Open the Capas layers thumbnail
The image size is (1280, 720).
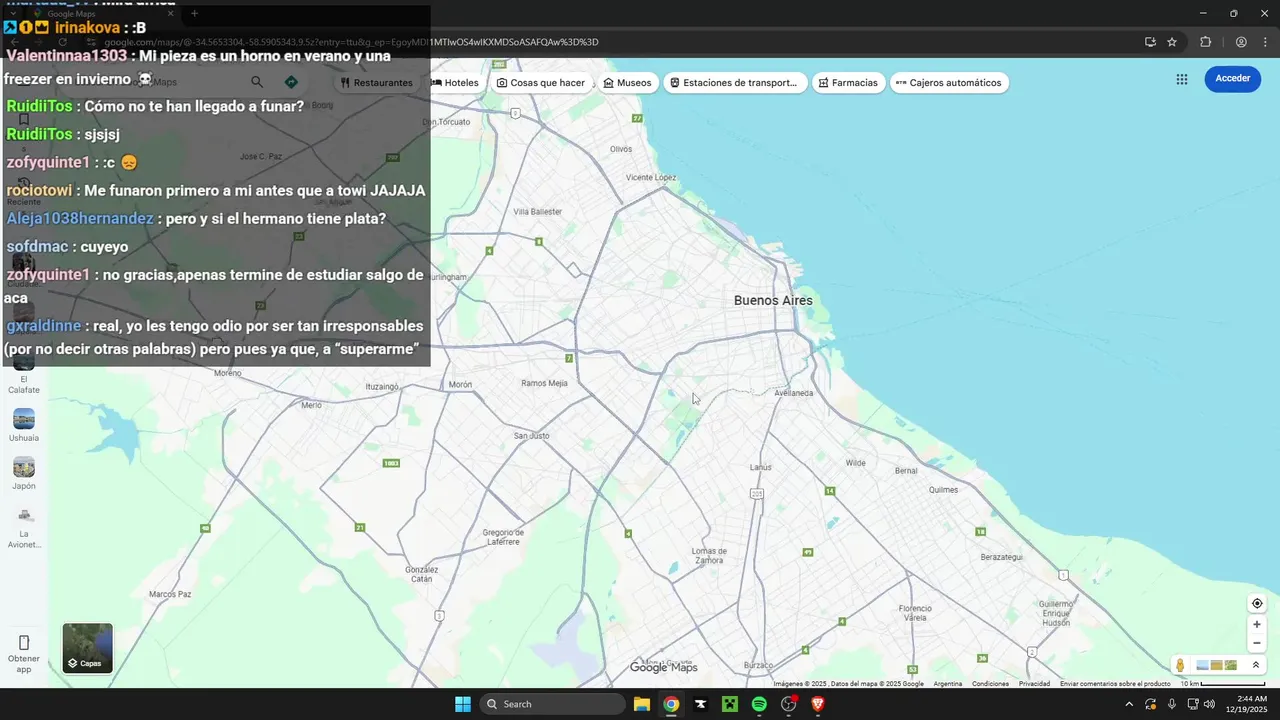pos(88,648)
